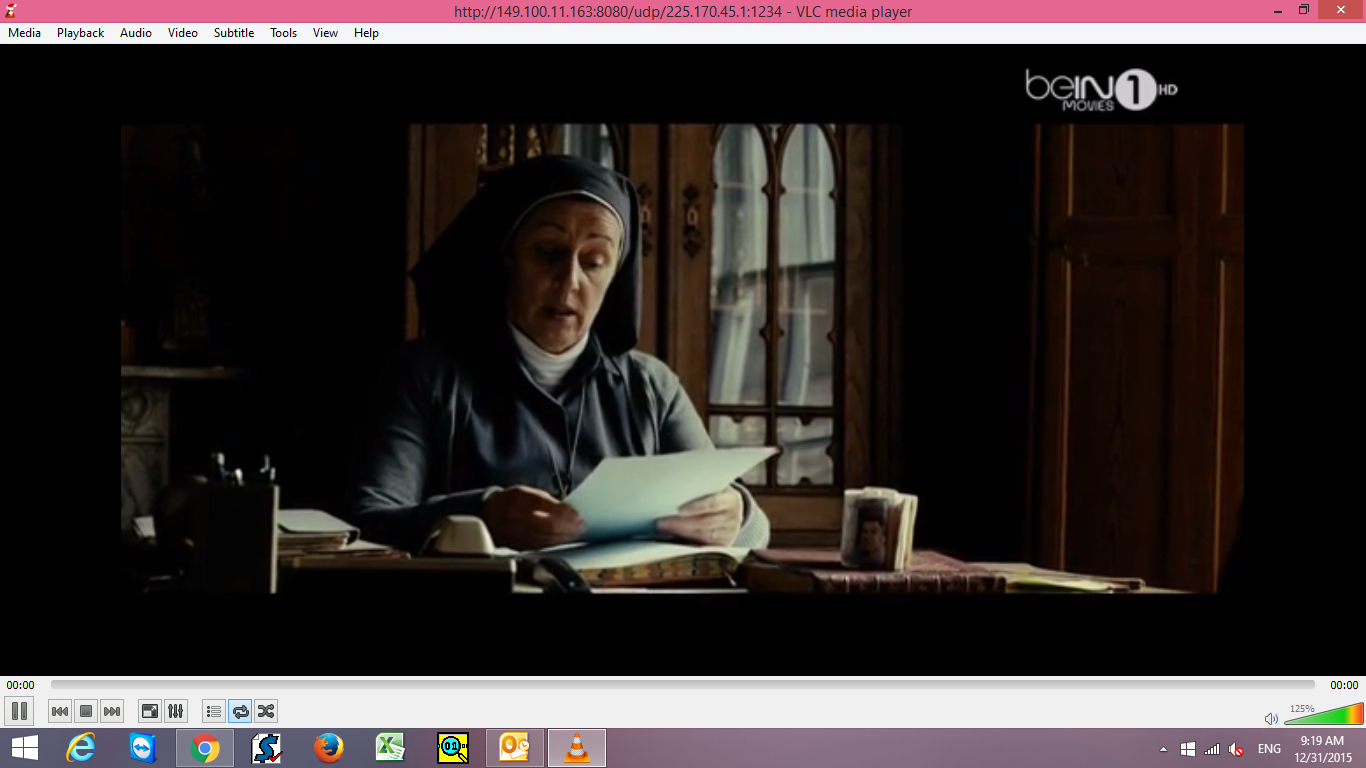This screenshot has height=768, width=1366.
Task: Open the View menu
Action: (325, 33)
